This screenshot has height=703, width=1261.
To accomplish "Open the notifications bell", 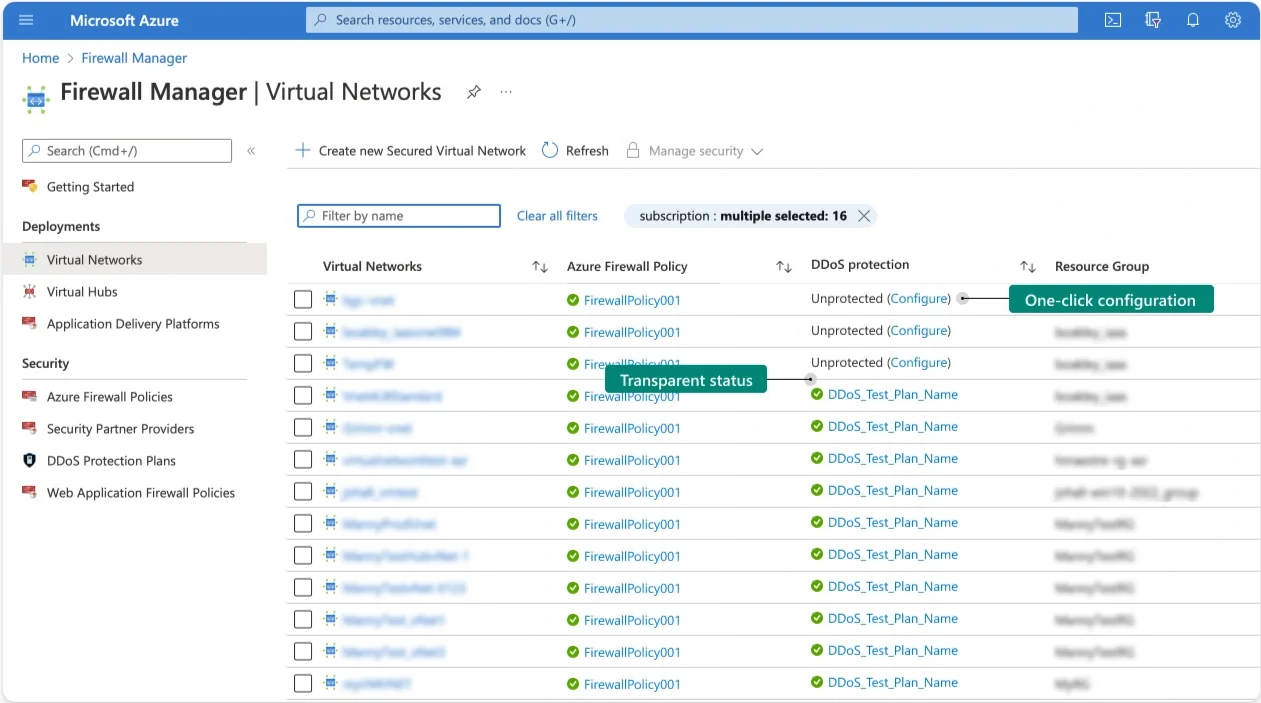I will (x=1192, y=20).
